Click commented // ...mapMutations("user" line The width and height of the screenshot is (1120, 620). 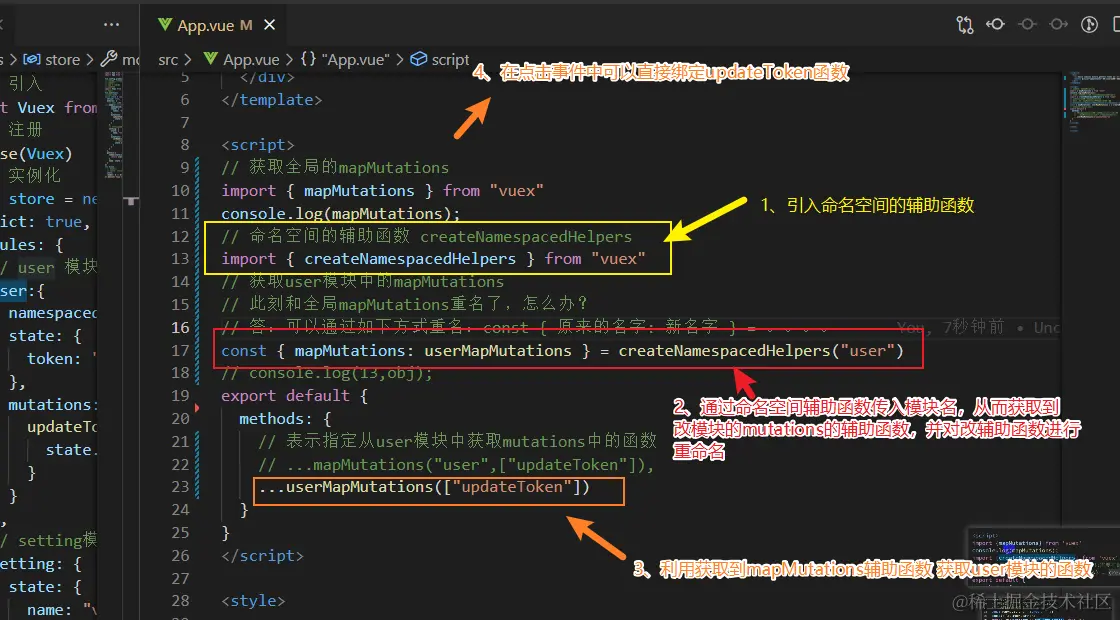[456, 464]
